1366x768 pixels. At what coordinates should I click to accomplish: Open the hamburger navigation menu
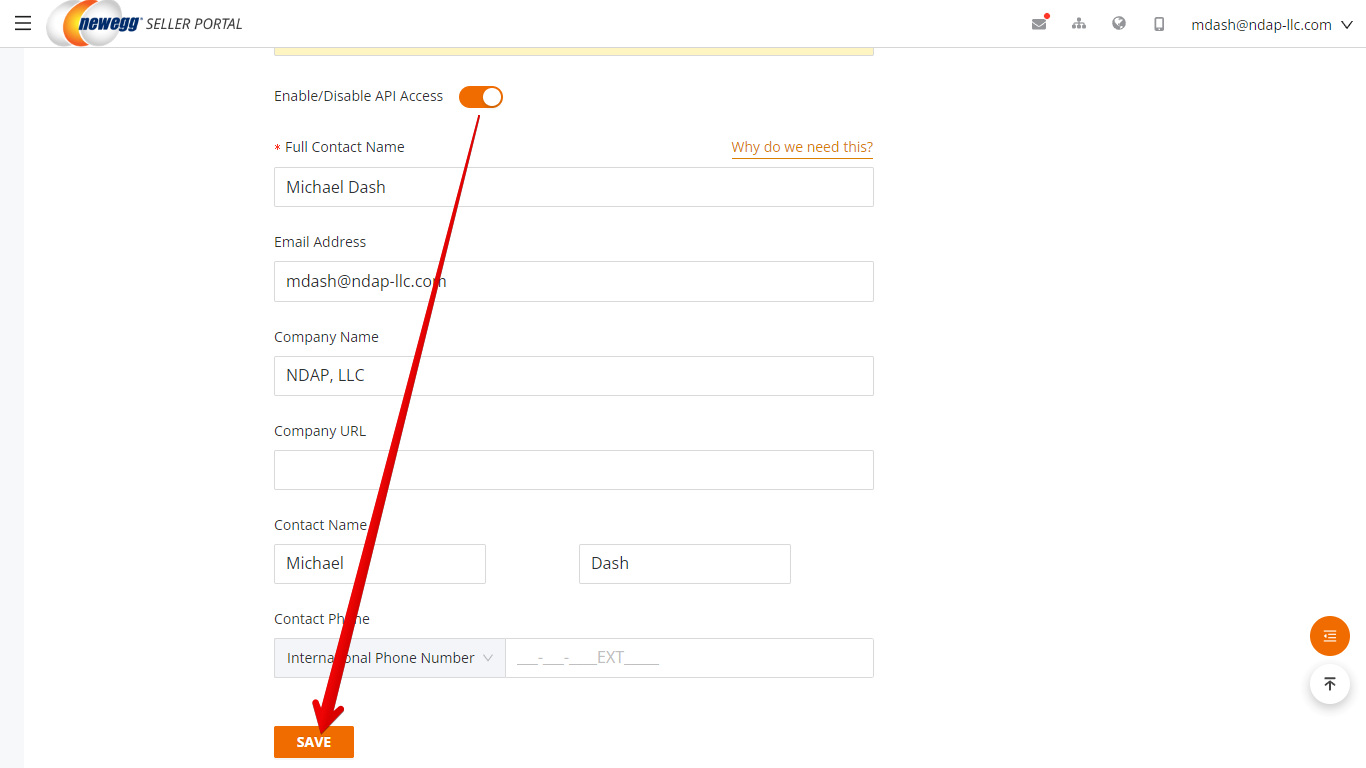[23, 23]
